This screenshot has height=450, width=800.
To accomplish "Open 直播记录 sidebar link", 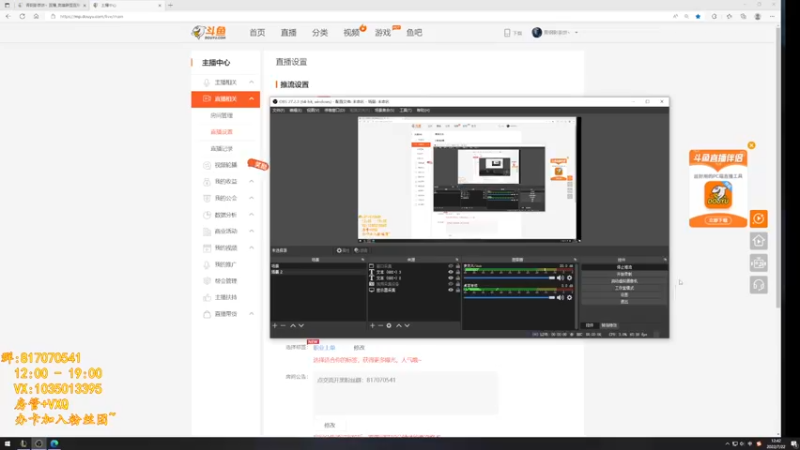I will tap(221, 148).
